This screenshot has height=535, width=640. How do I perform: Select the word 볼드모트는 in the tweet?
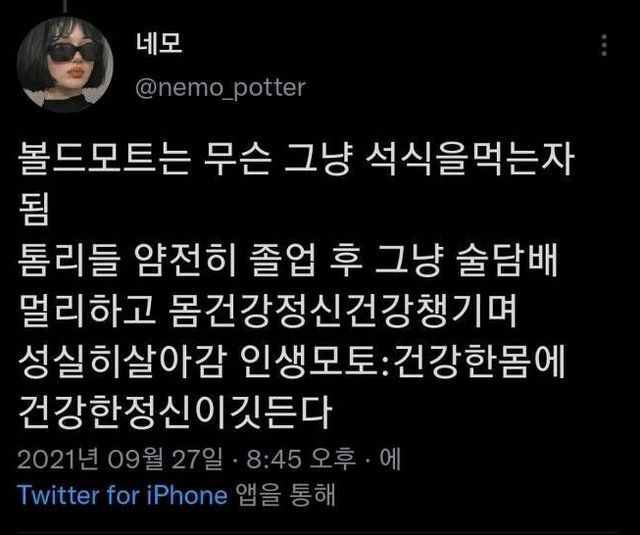(104, 159)
